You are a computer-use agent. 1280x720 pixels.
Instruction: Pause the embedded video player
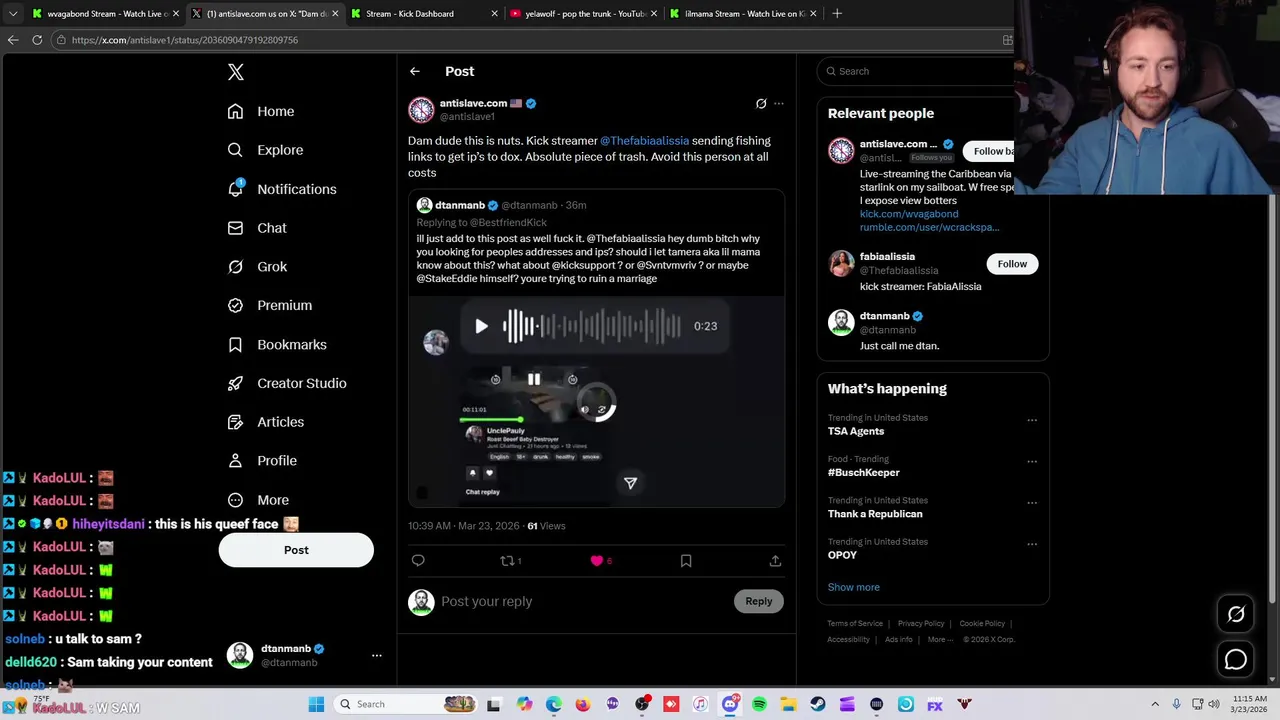tap(534, 379)
